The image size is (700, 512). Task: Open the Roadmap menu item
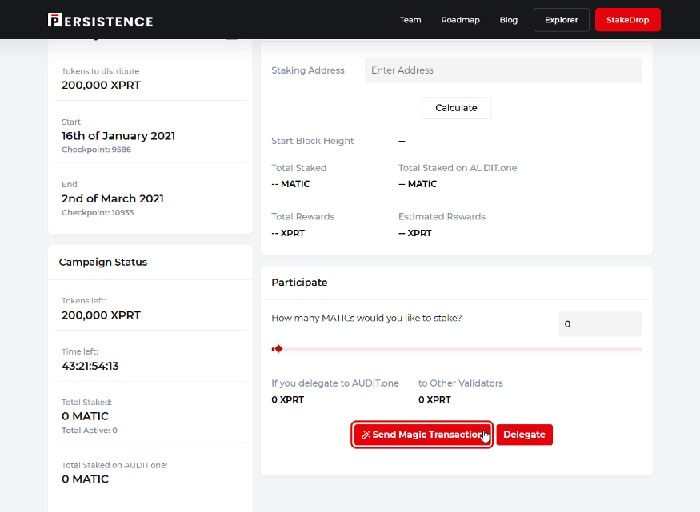460,20
